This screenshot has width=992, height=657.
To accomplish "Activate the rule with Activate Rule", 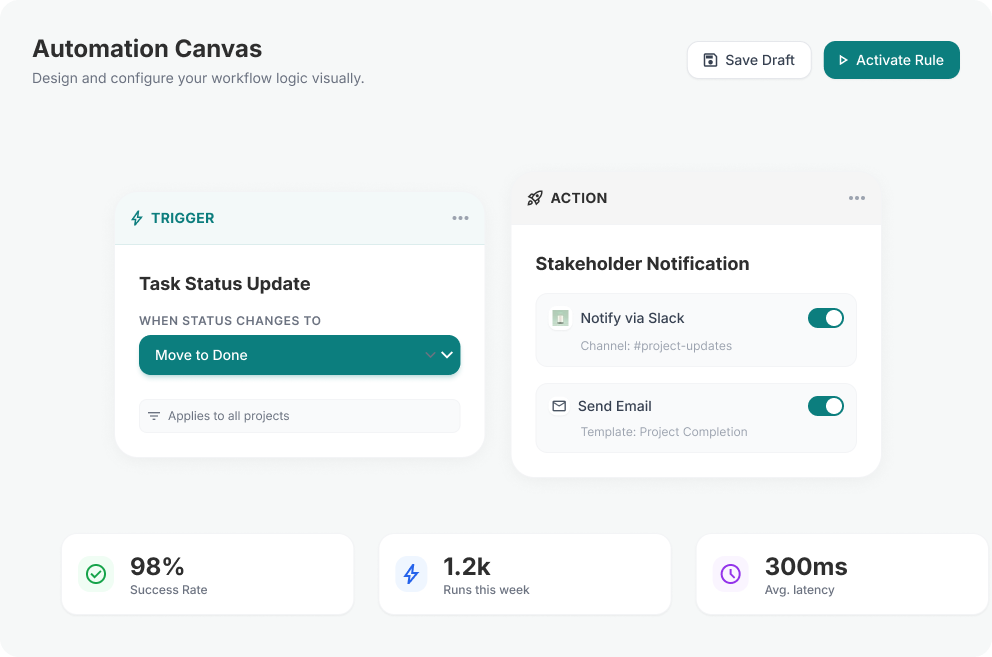I will [x=891, y=60].
